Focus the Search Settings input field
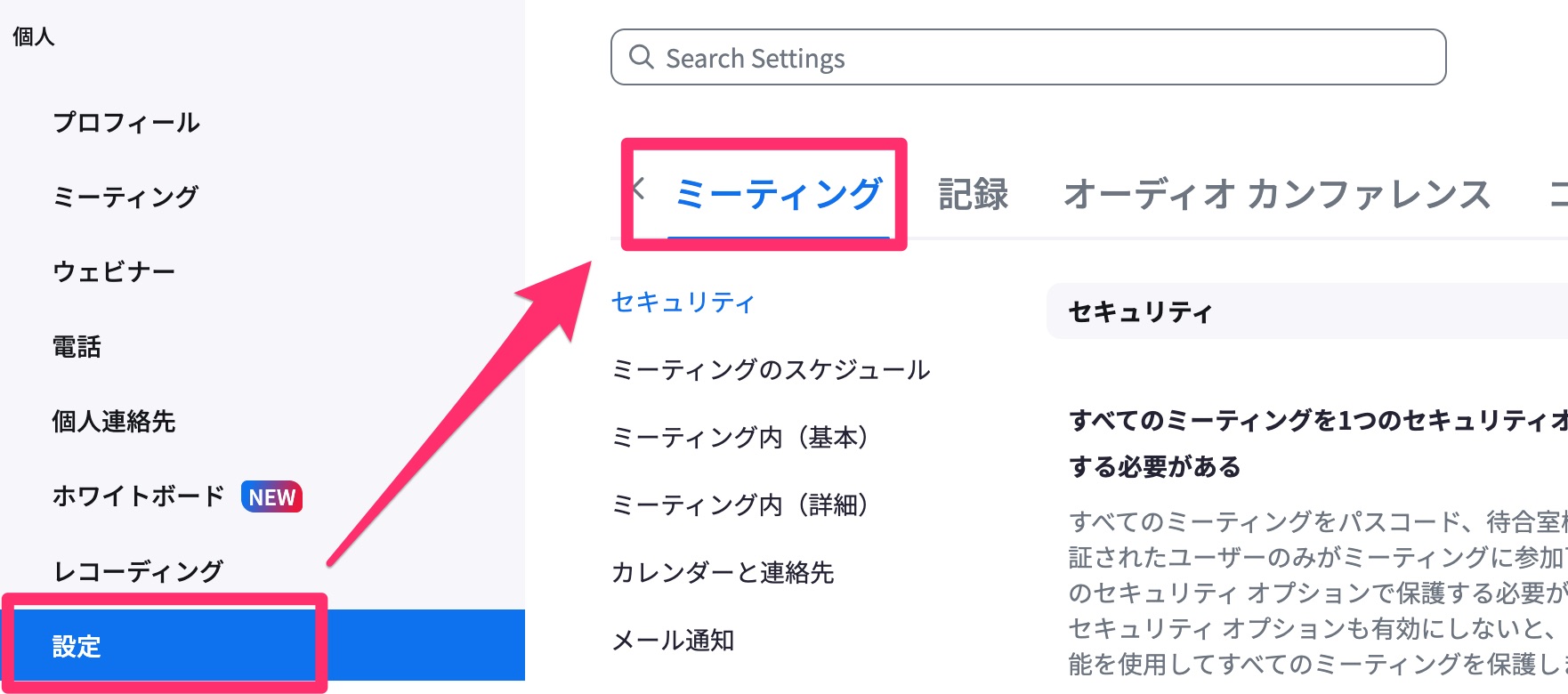 tap(1028, 57)
